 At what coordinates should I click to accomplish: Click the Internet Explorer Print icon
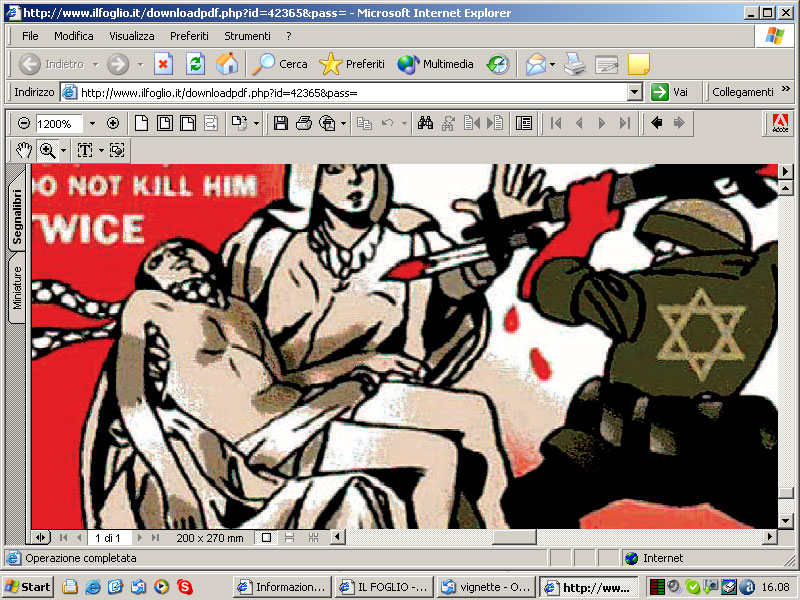[575, 64]
